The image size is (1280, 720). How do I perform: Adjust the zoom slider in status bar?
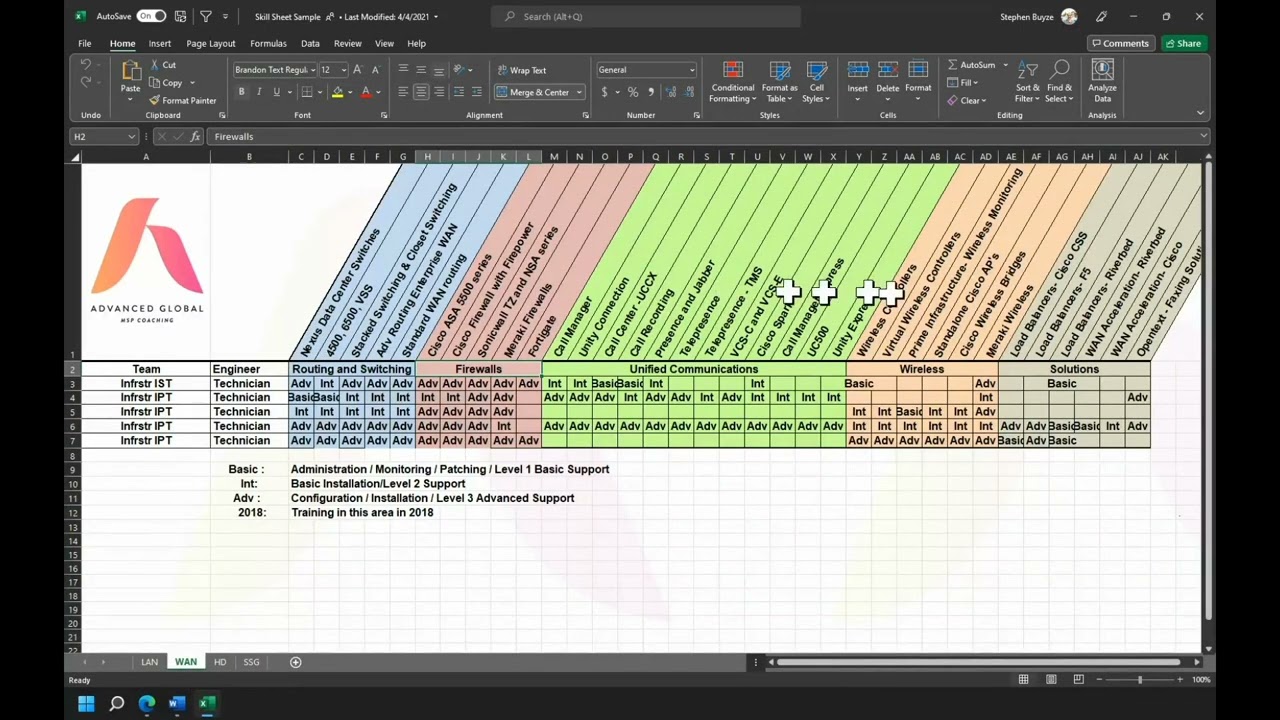[x=1139, y=680]
